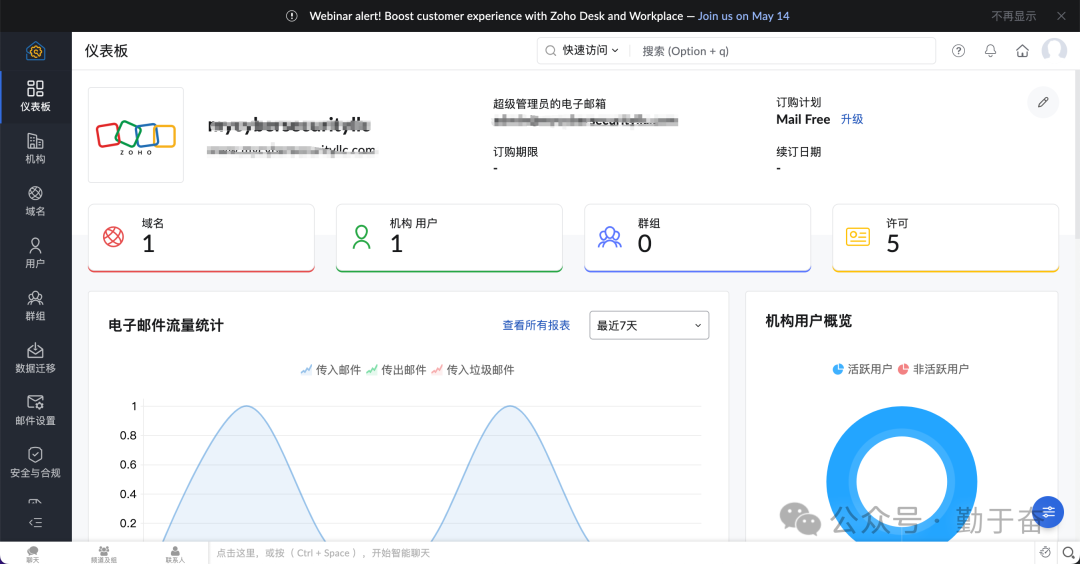Switch to the 聊天 chat tab
1080x564 pixels.
tap(33, 553)
